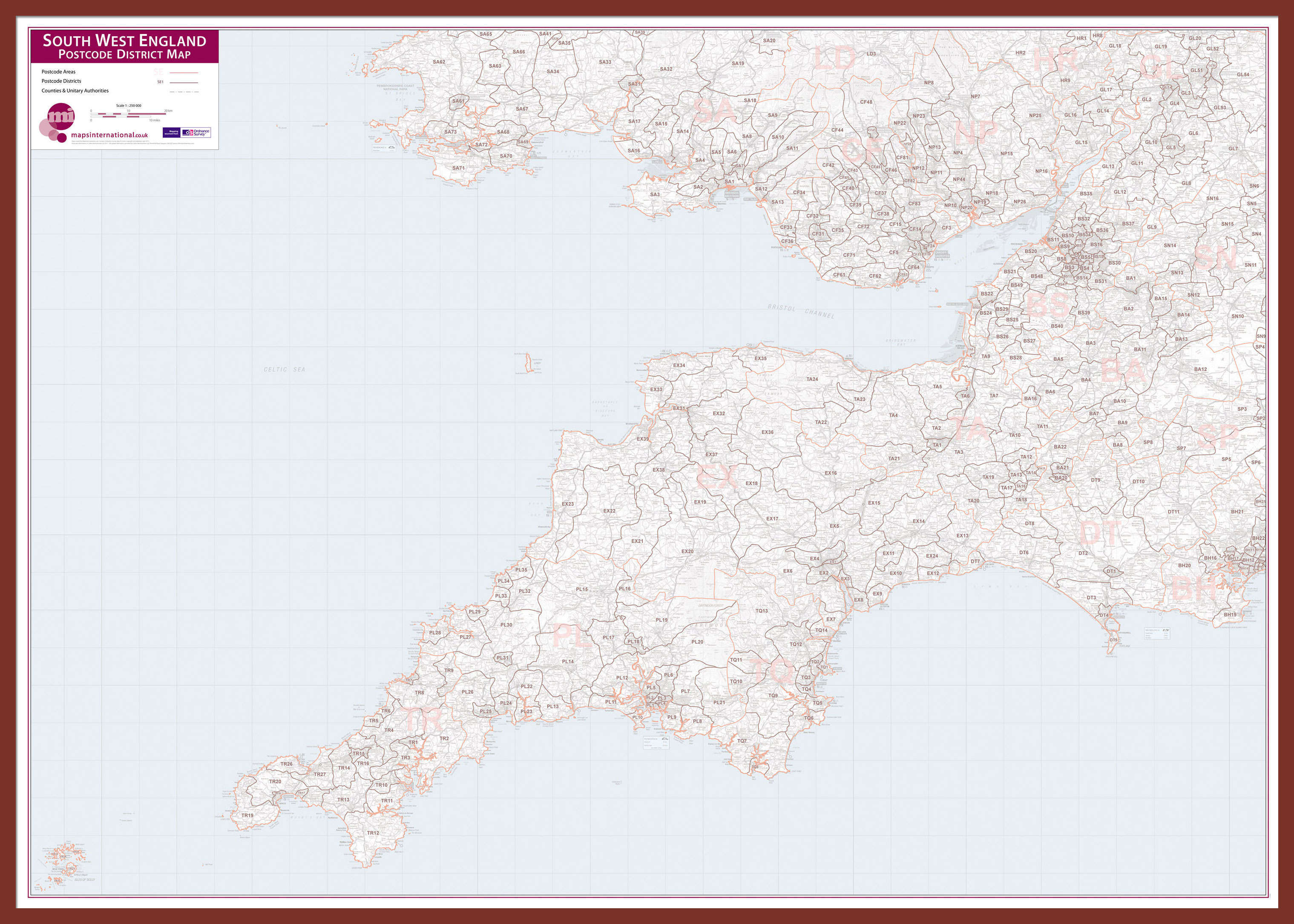Screen dimensions: 1294x924
Task: Click the PL15 postcode district label
Action: pyautogui.click(x=581, y=589)
